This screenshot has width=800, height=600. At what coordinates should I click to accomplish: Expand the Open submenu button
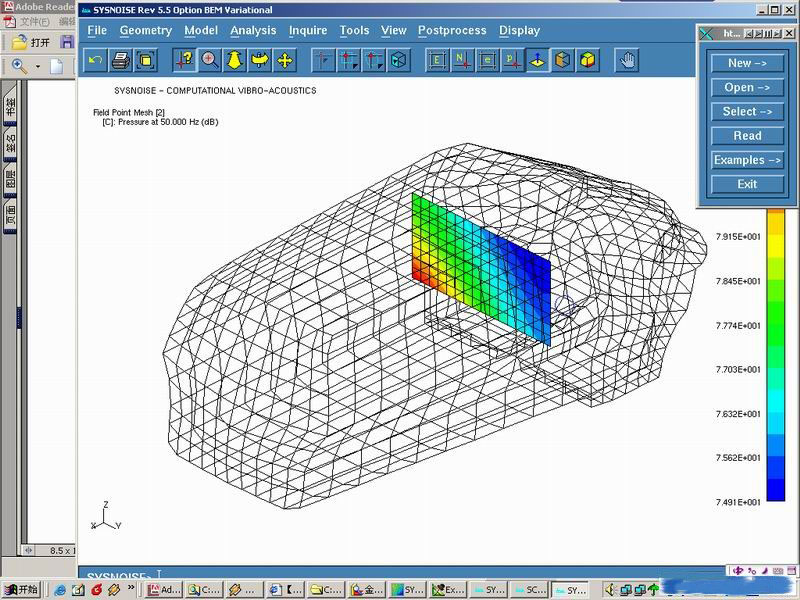coord(747,87)
